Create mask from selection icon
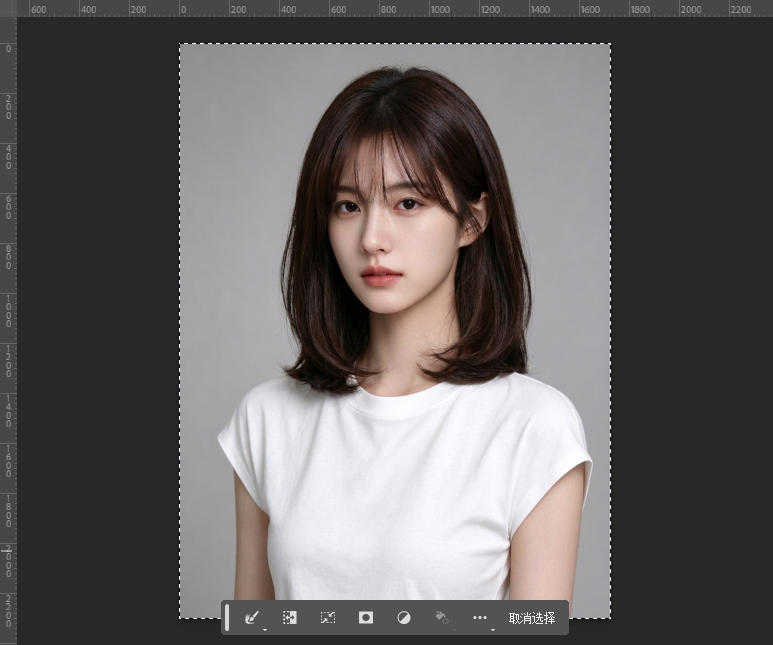 pos(366,617)
